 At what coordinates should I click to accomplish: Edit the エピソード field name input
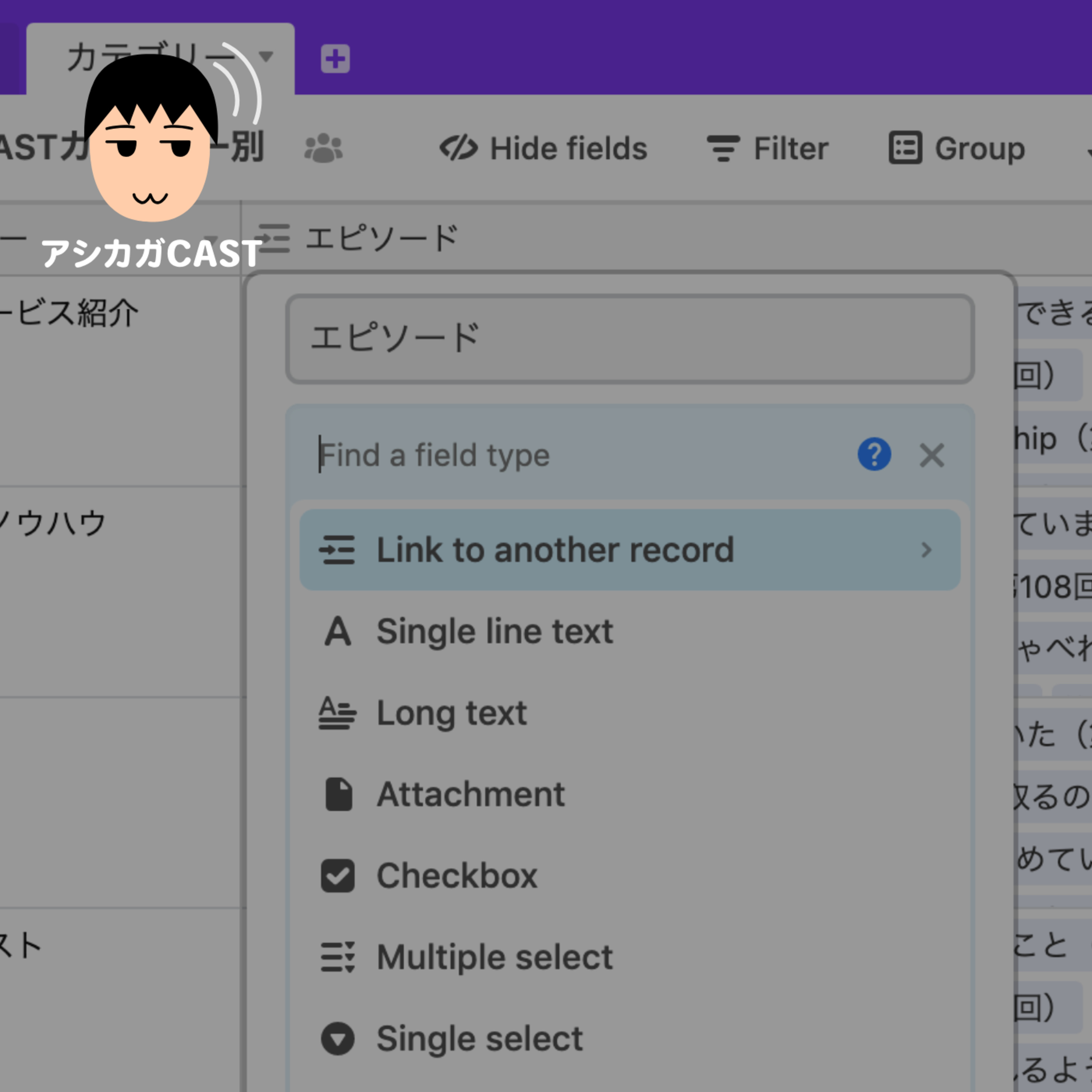(629, 339)
